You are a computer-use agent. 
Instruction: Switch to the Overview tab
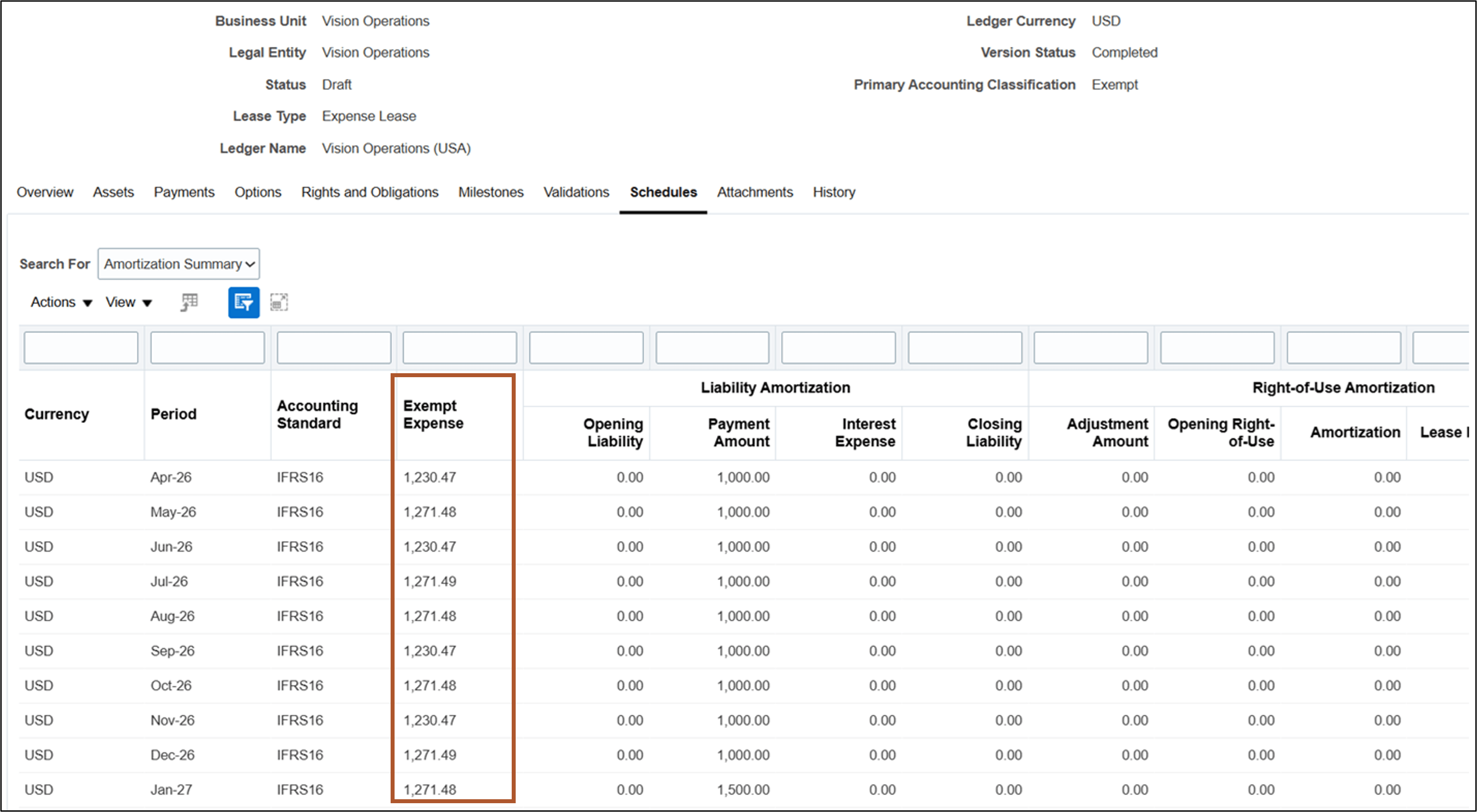[45, 192]
